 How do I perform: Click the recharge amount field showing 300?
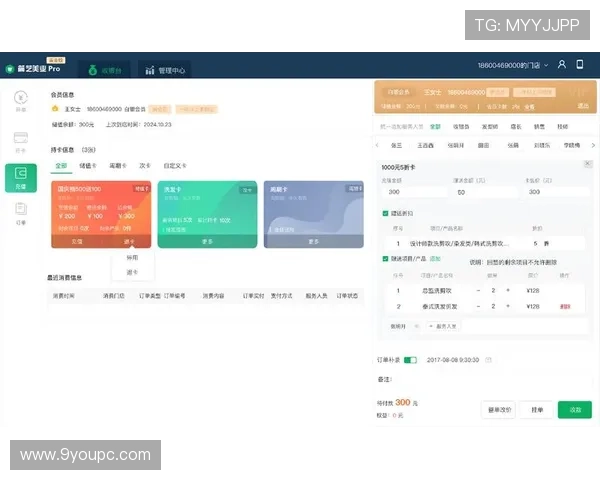[x=414, y=192]
